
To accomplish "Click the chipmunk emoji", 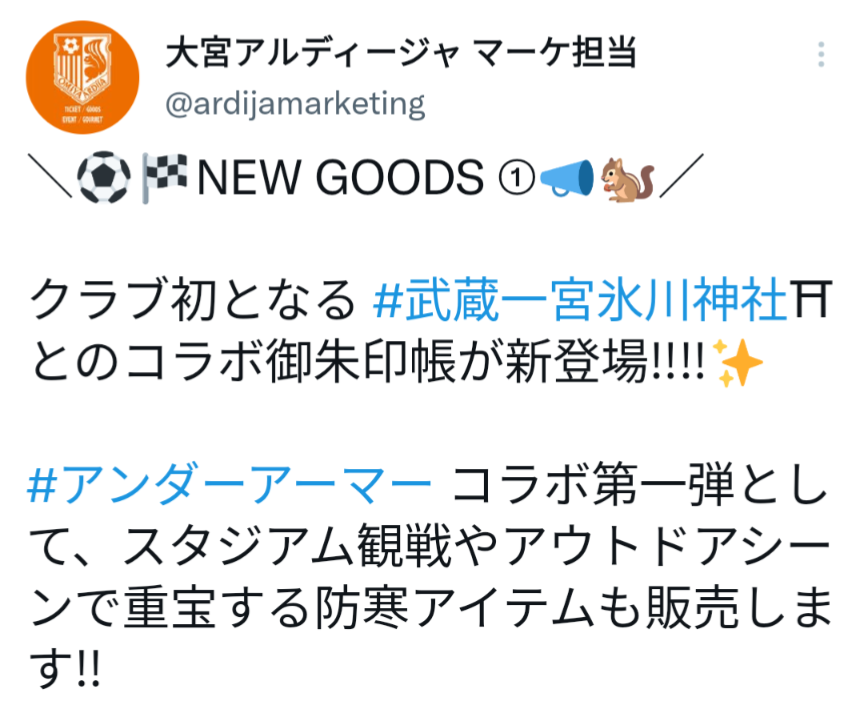I will coord(626,178).
